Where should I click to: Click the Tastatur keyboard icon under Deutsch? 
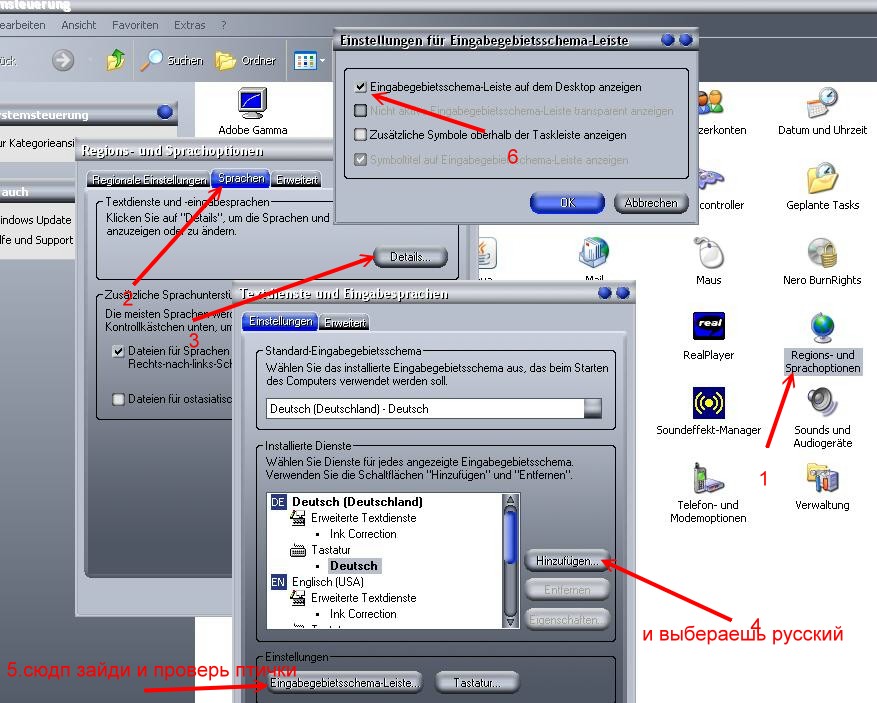[x=298, y=550]
